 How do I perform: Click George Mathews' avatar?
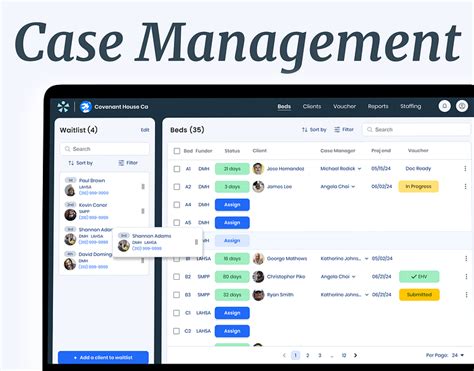258,258
